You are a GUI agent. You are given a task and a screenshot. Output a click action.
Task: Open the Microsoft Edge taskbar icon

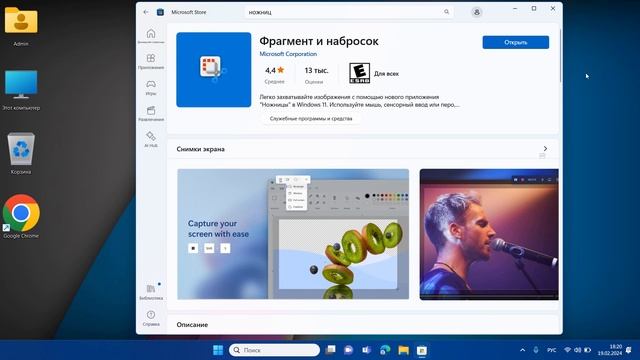coord(384,350)
